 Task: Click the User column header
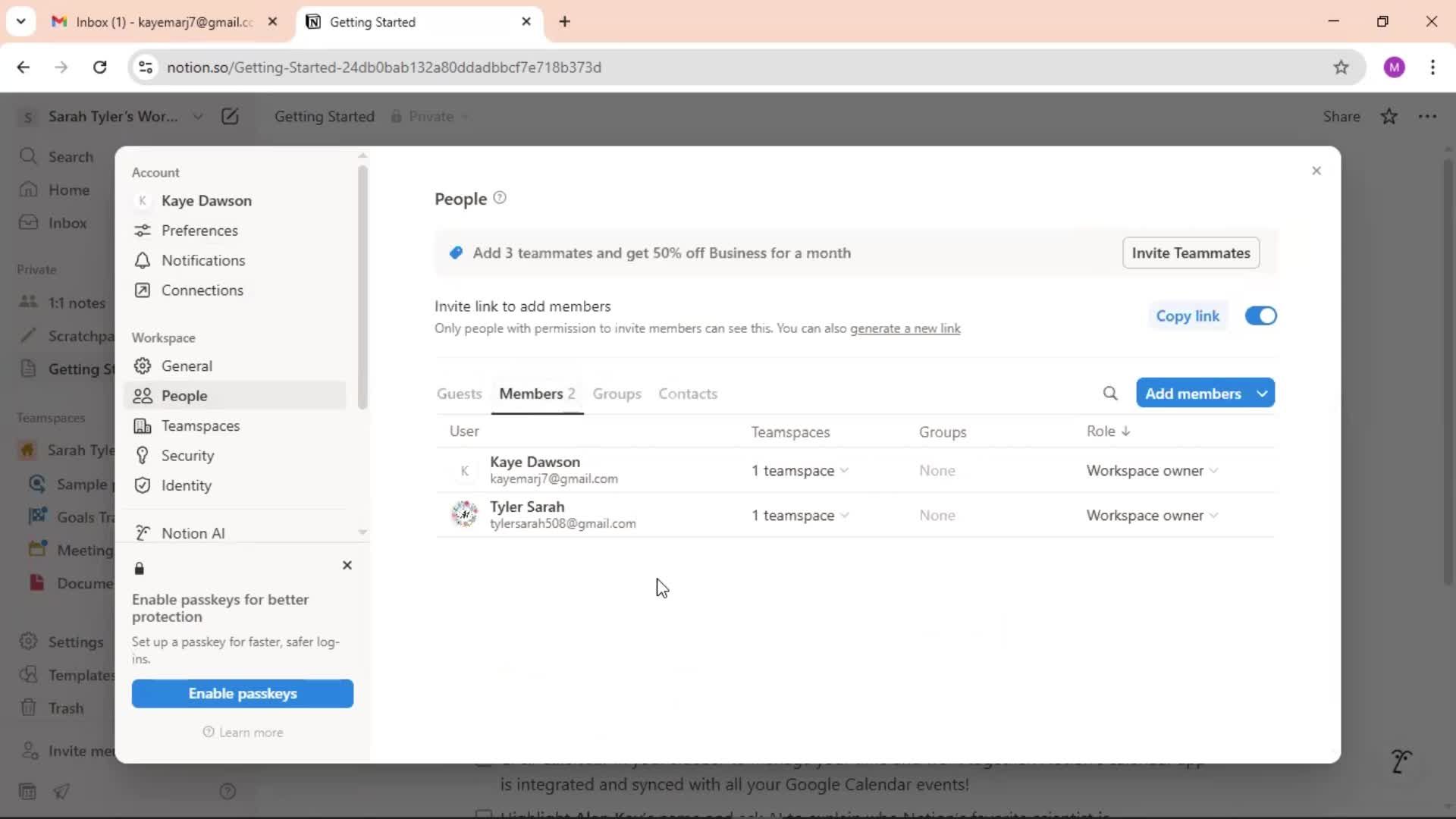point(464,431)
